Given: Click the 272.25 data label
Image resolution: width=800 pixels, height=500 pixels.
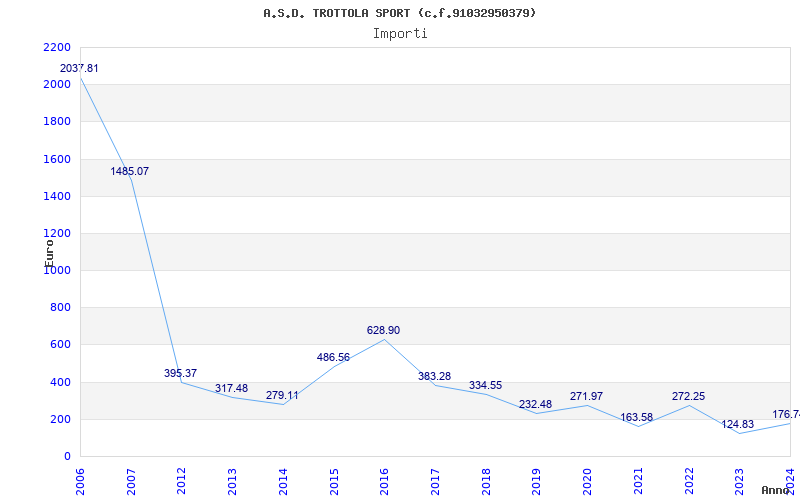Looking at the screenshot, I should coord(688,396).
